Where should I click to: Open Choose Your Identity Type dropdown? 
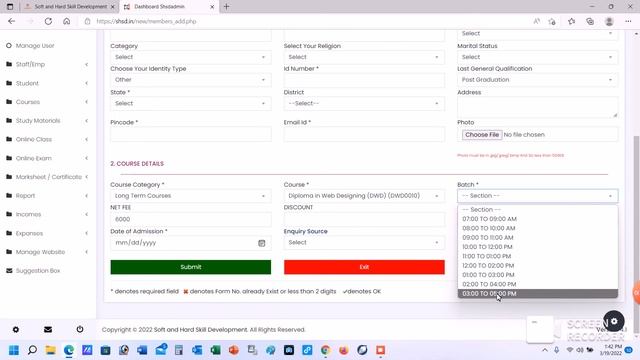point(191,80)
